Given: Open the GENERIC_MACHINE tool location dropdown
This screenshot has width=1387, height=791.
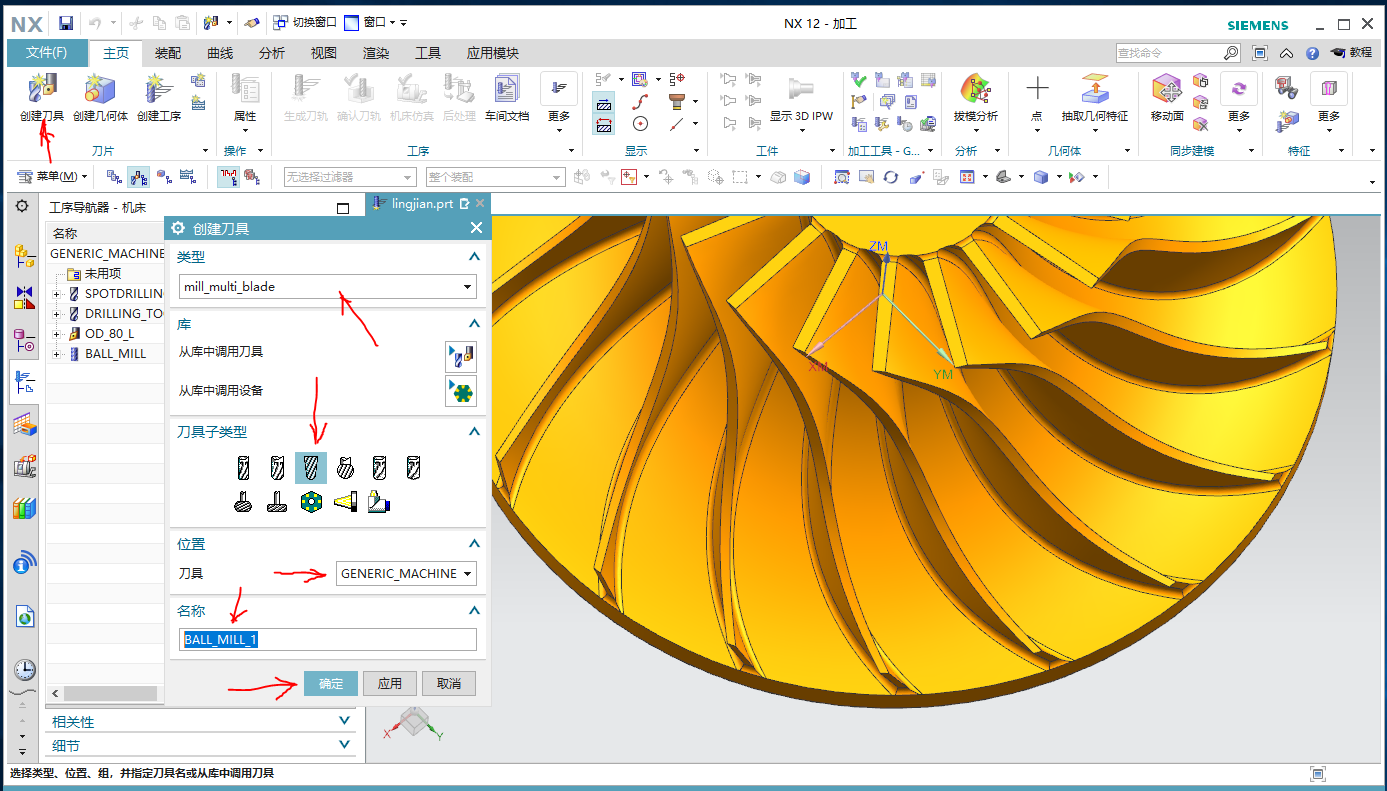Looking at the screenshot, I should pyautogui.click(x=406, y=574).
